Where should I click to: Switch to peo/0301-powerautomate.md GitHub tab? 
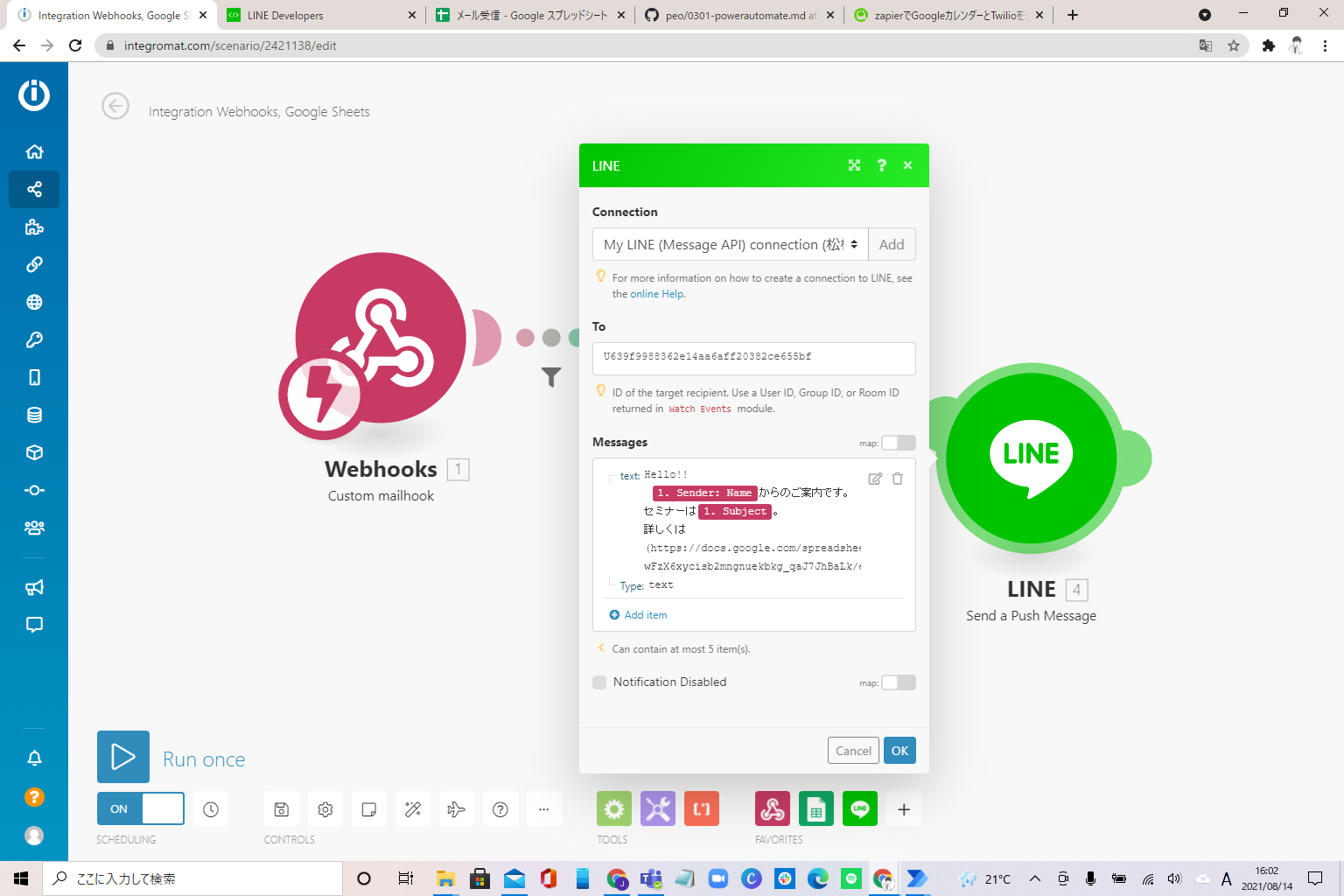(x=739, y=15)
